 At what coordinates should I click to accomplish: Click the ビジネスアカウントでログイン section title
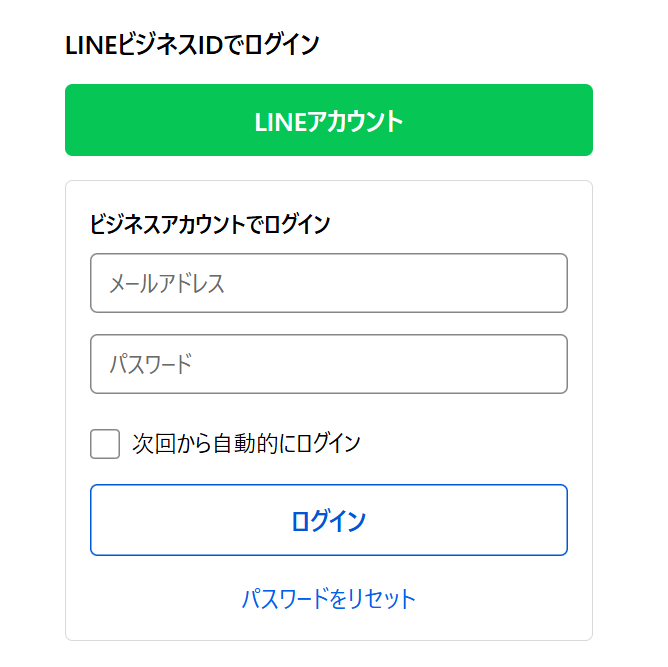(210, 224)
